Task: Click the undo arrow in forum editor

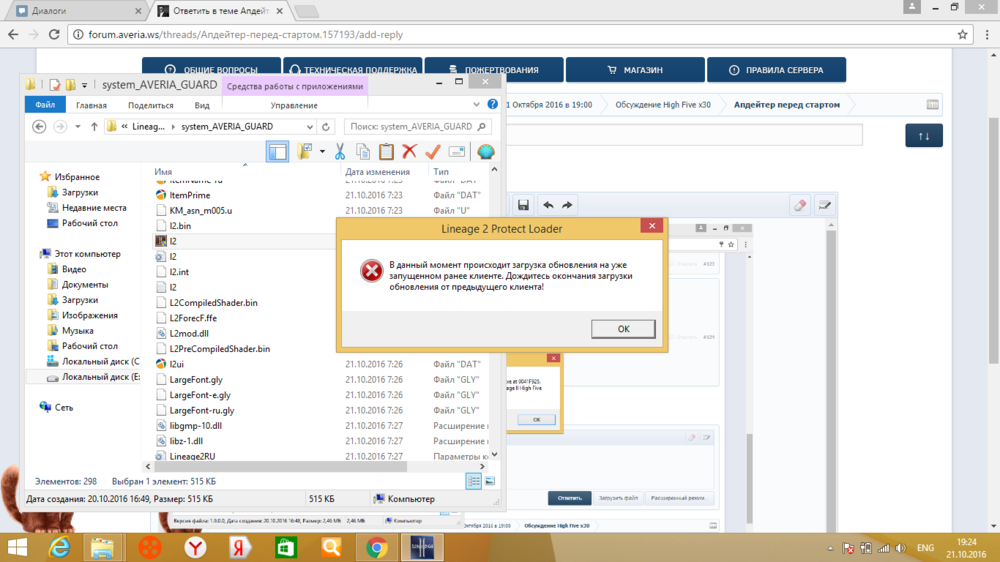Action: click(x=548, y=205)
